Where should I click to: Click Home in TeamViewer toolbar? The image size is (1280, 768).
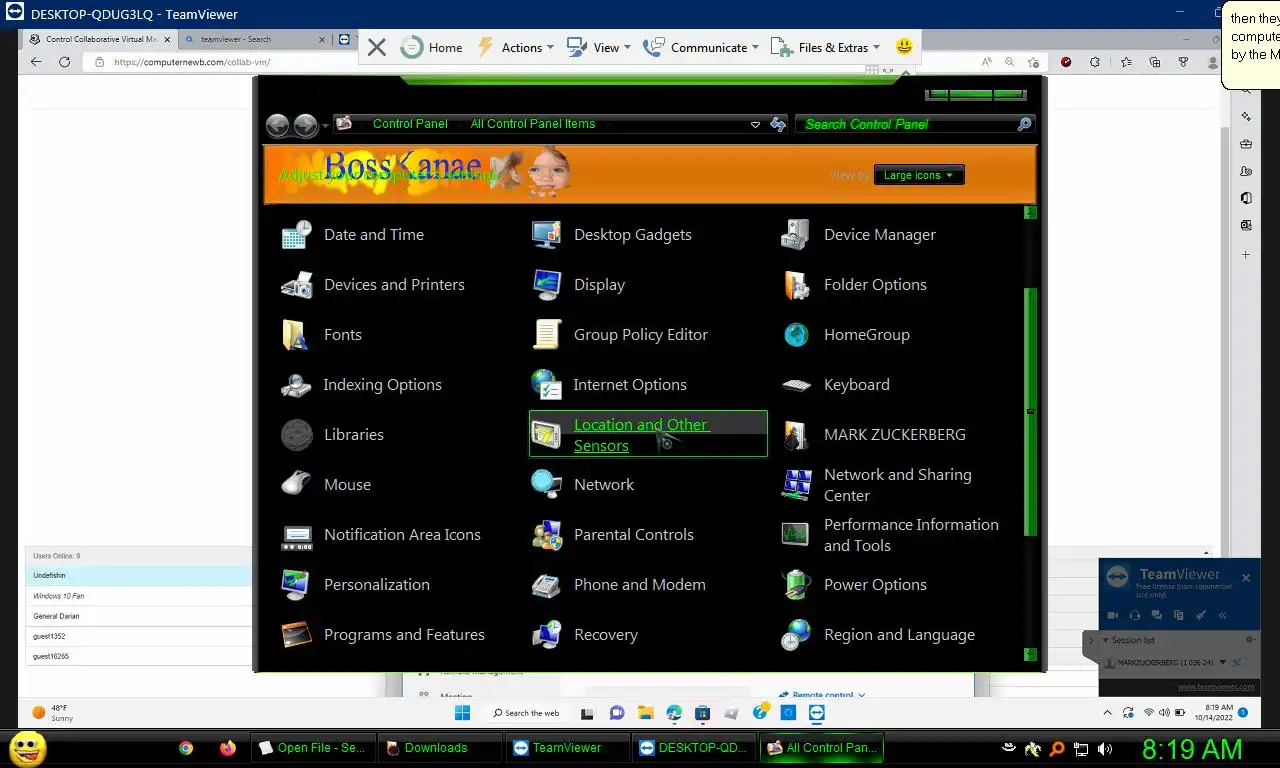(431, 47)
